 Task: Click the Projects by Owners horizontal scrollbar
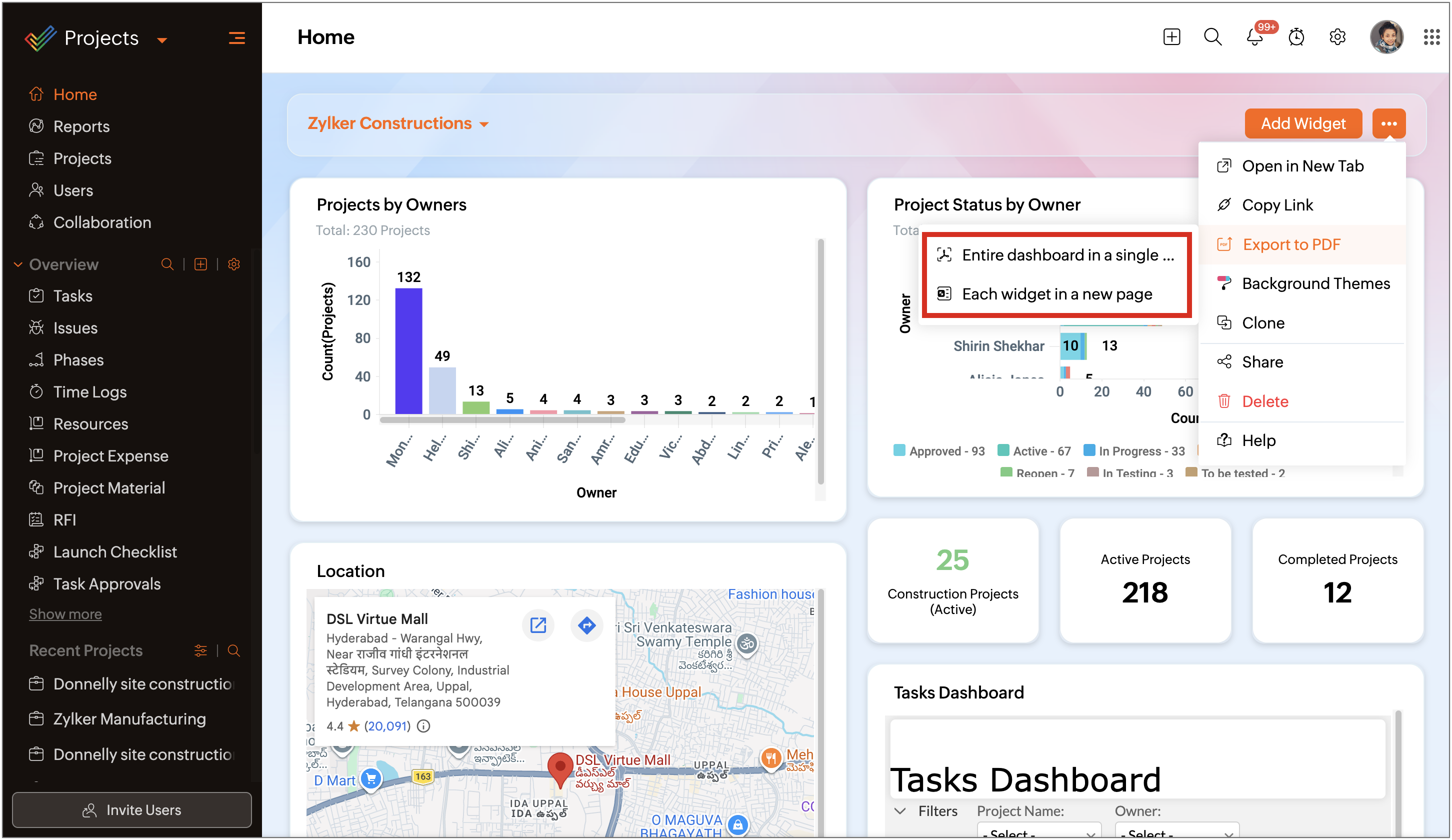tap(502, 420)
